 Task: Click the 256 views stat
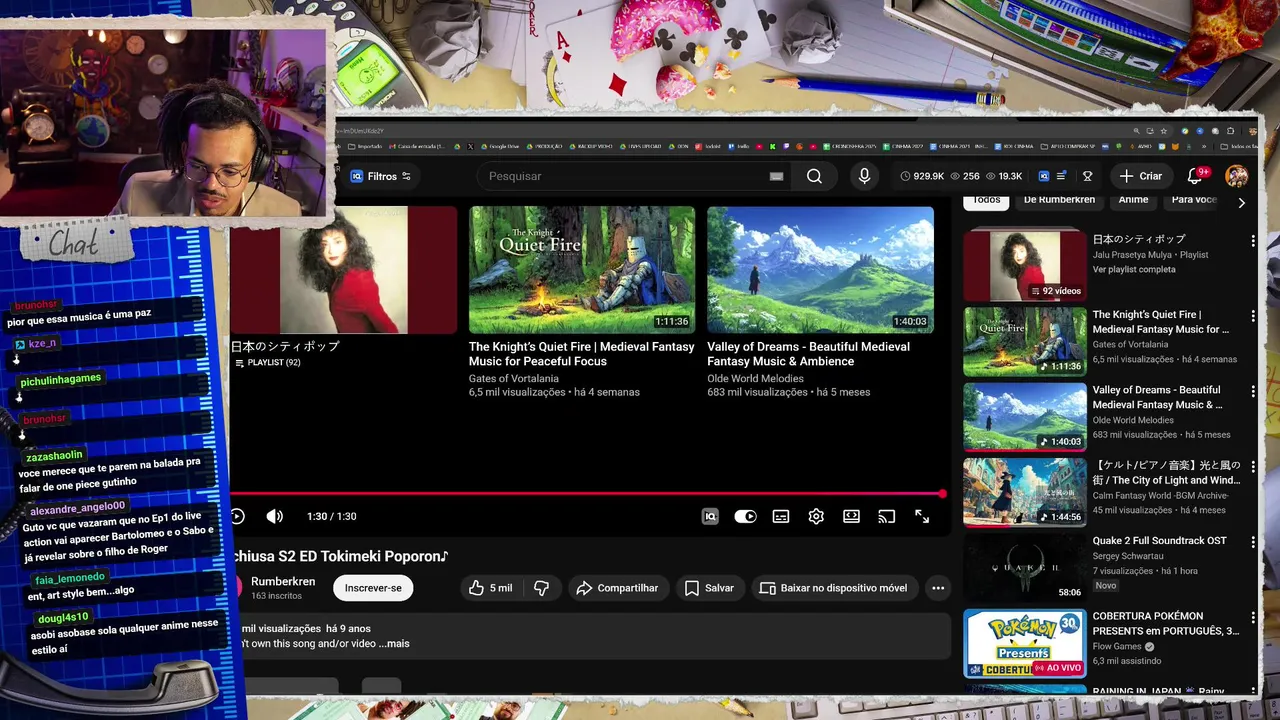(964, 176)
